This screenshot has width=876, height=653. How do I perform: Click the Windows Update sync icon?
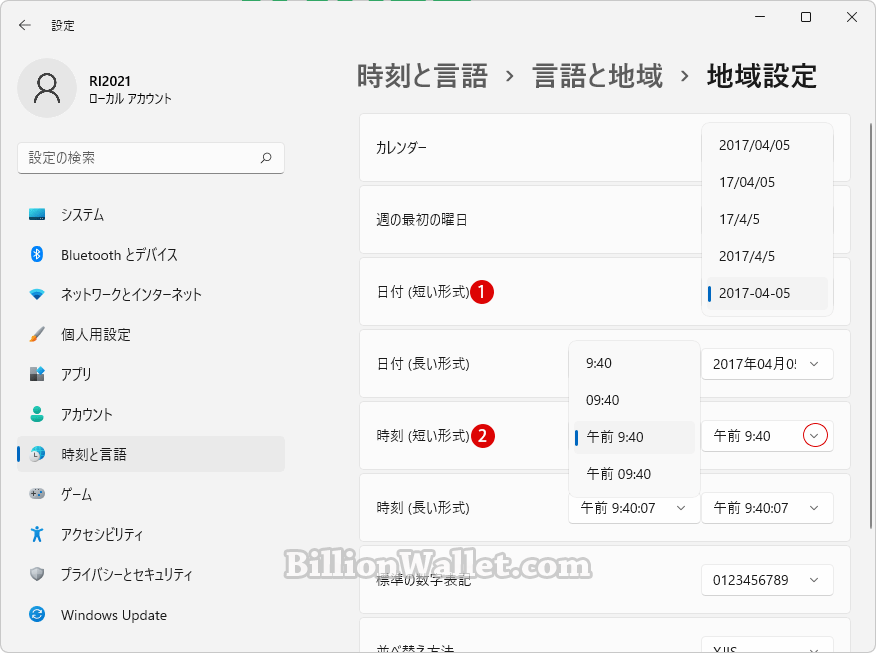point(37,614)
